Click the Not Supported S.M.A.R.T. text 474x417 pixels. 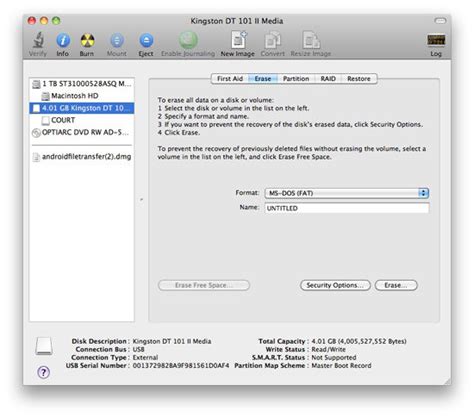pyautogui.click(x=334, y=358)
